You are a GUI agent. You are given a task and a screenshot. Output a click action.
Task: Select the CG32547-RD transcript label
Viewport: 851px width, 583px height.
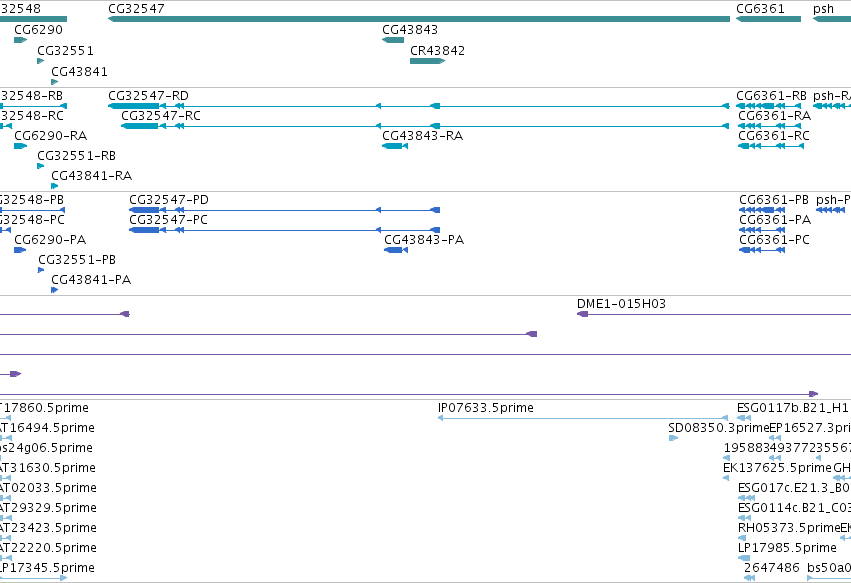tap(148, 96)
